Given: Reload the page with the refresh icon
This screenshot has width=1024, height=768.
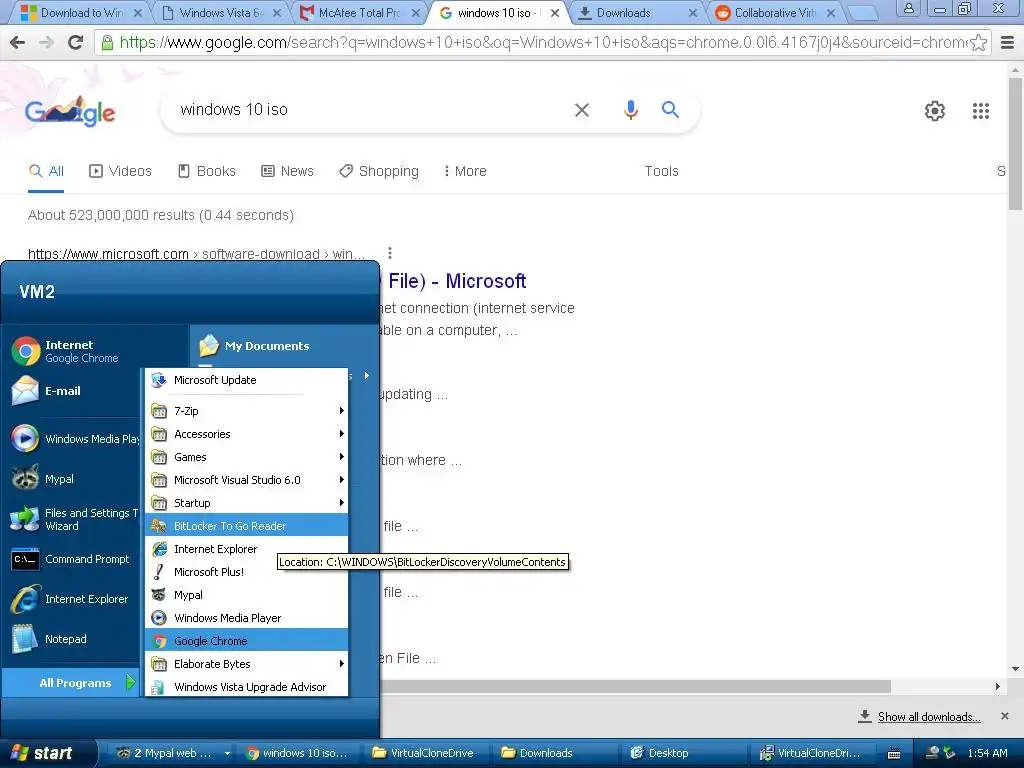Looking at the screenshot, I should pyautogui.click(x=76, y=42).
